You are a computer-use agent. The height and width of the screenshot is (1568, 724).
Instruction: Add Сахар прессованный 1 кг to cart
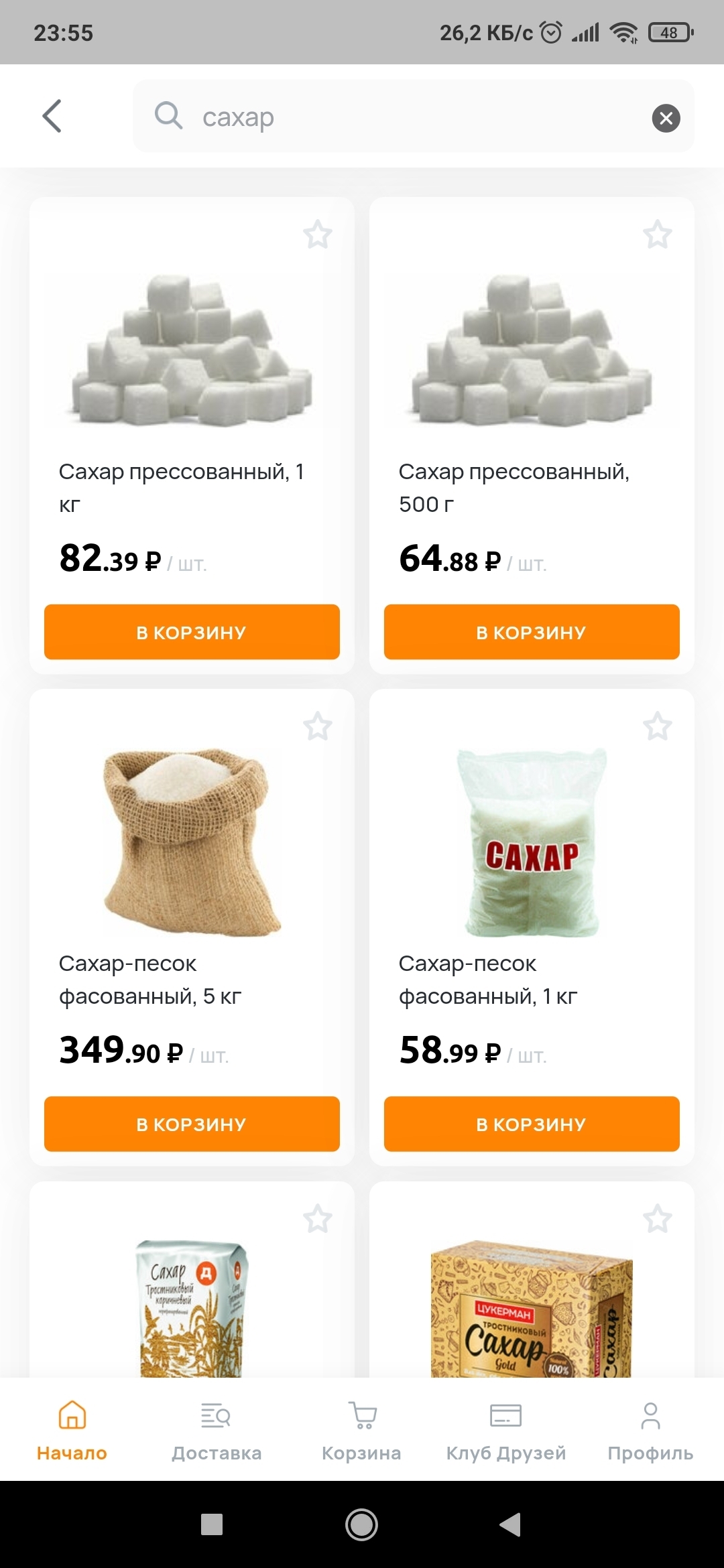(x=192, y=632)
